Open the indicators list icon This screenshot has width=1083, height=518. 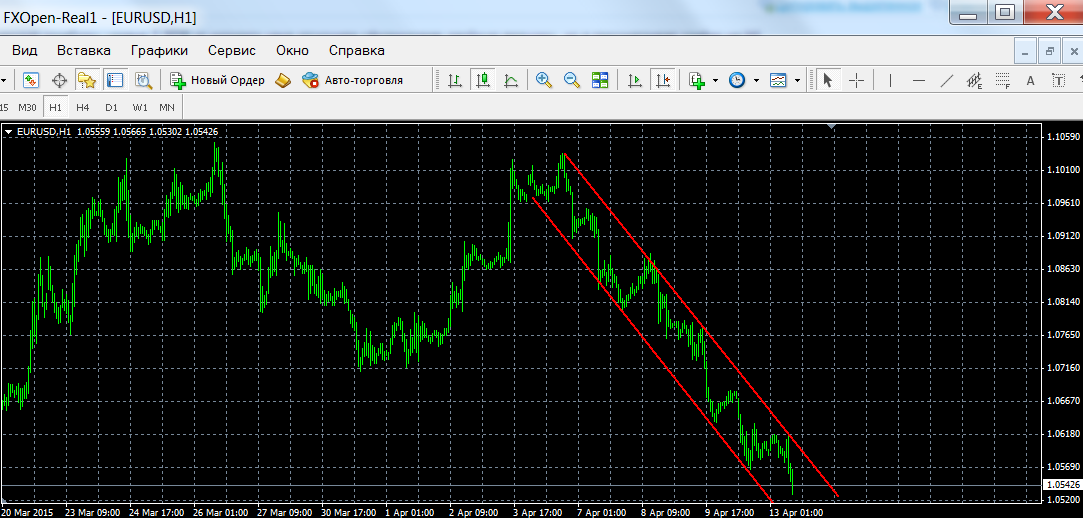(697, 80)
